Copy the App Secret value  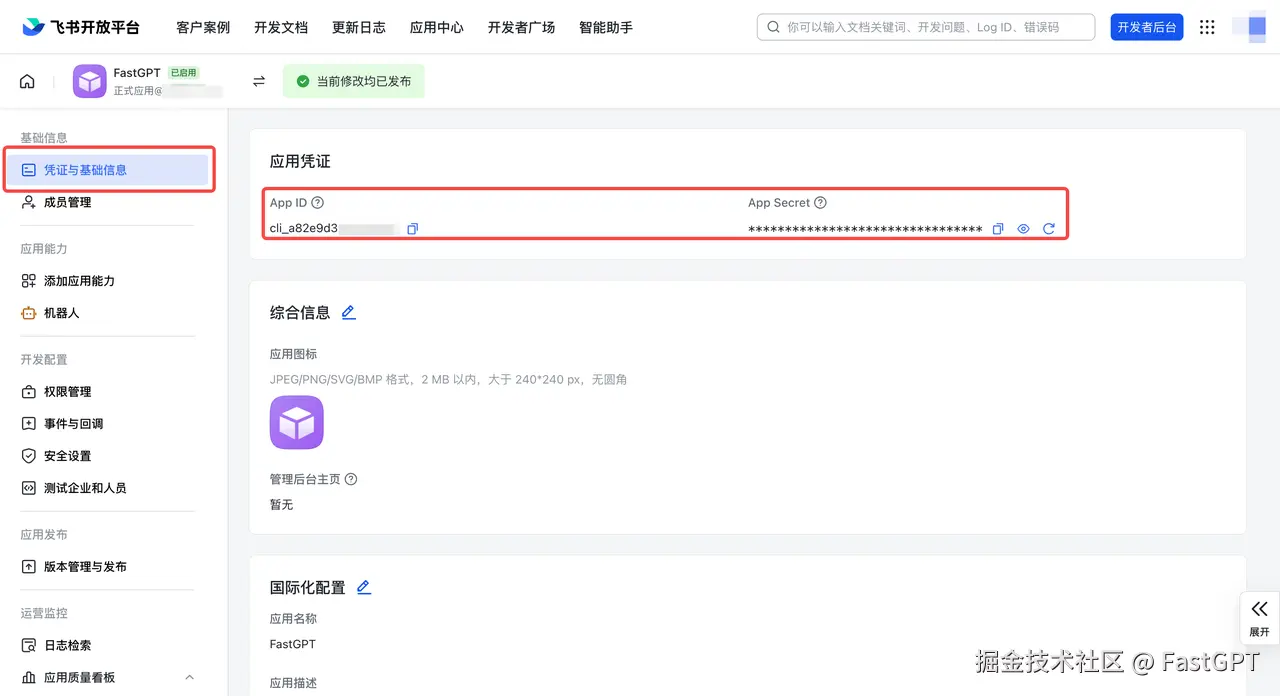(998, 229)
